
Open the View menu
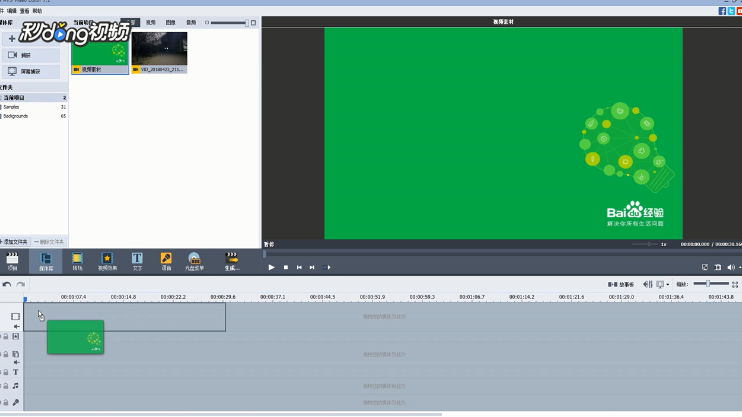tap(24, 11)
